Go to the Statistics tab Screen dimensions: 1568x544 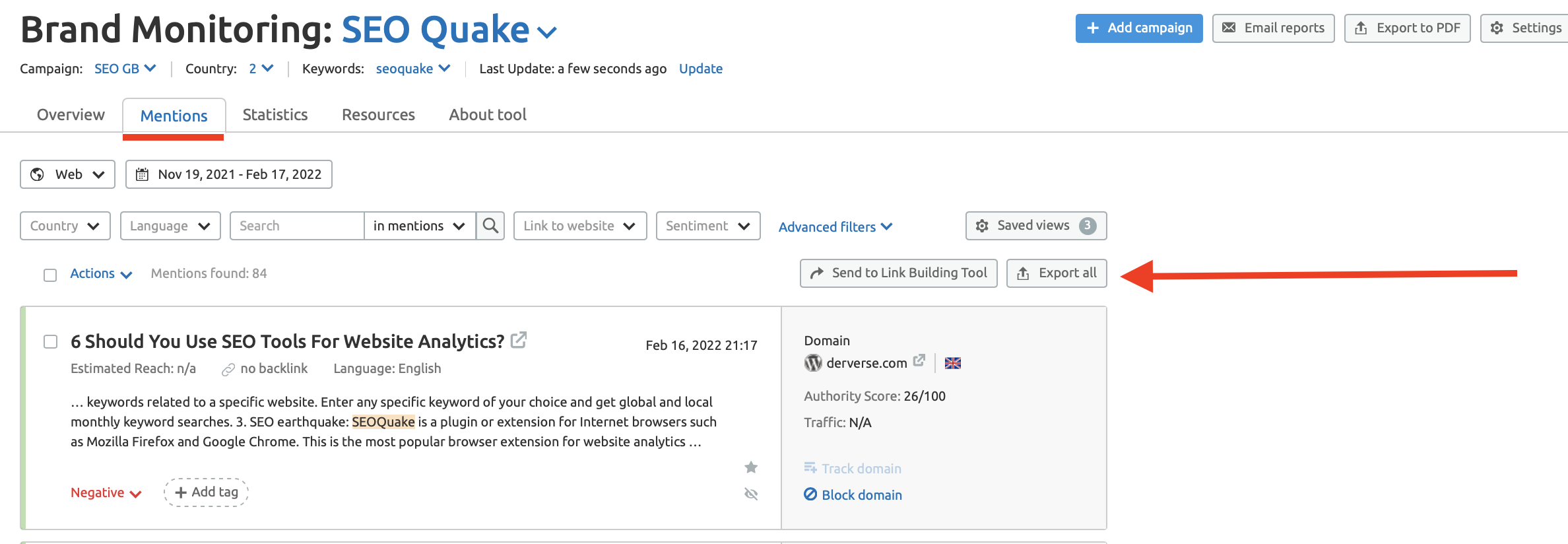[x=275, y=115]
